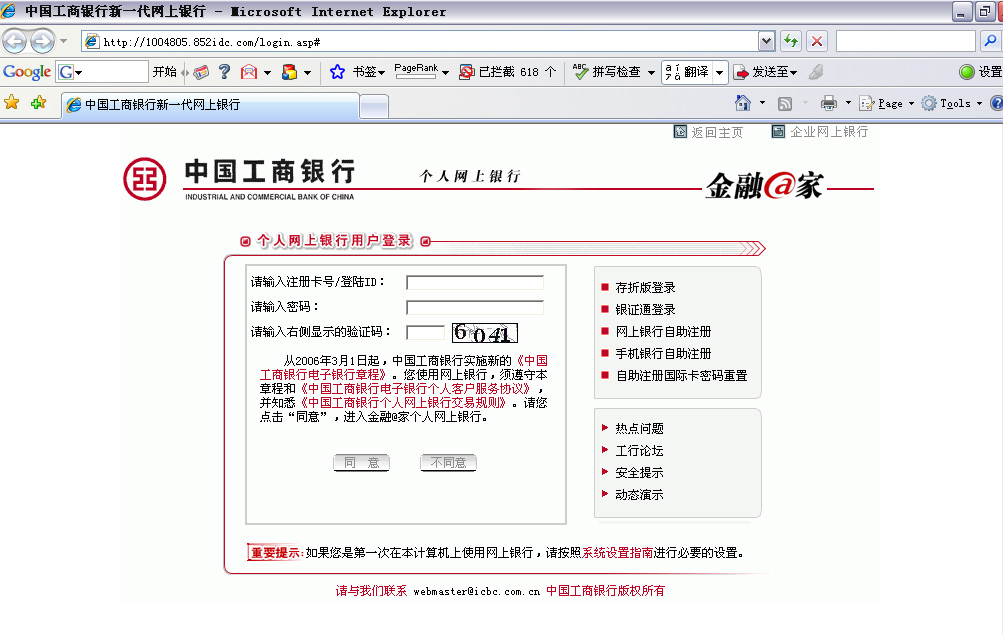Click the Print printer icon
Viewport: 1003px width, 635px height.
[829, 103]
